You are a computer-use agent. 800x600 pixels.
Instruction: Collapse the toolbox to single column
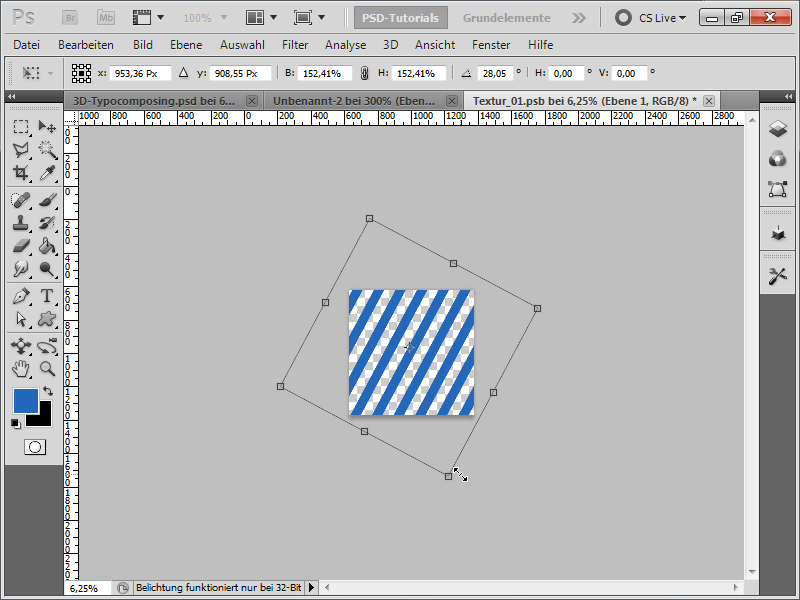pos(11,96)
